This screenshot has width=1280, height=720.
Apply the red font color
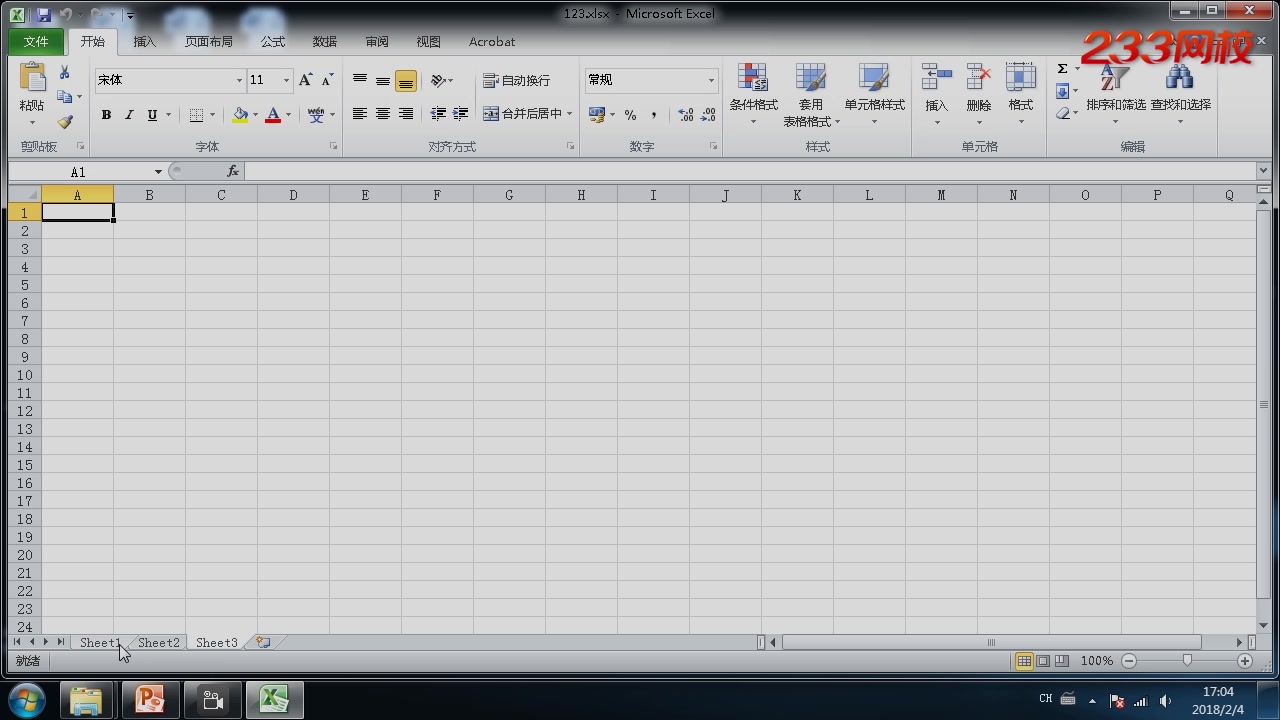[x=273, y=115]
